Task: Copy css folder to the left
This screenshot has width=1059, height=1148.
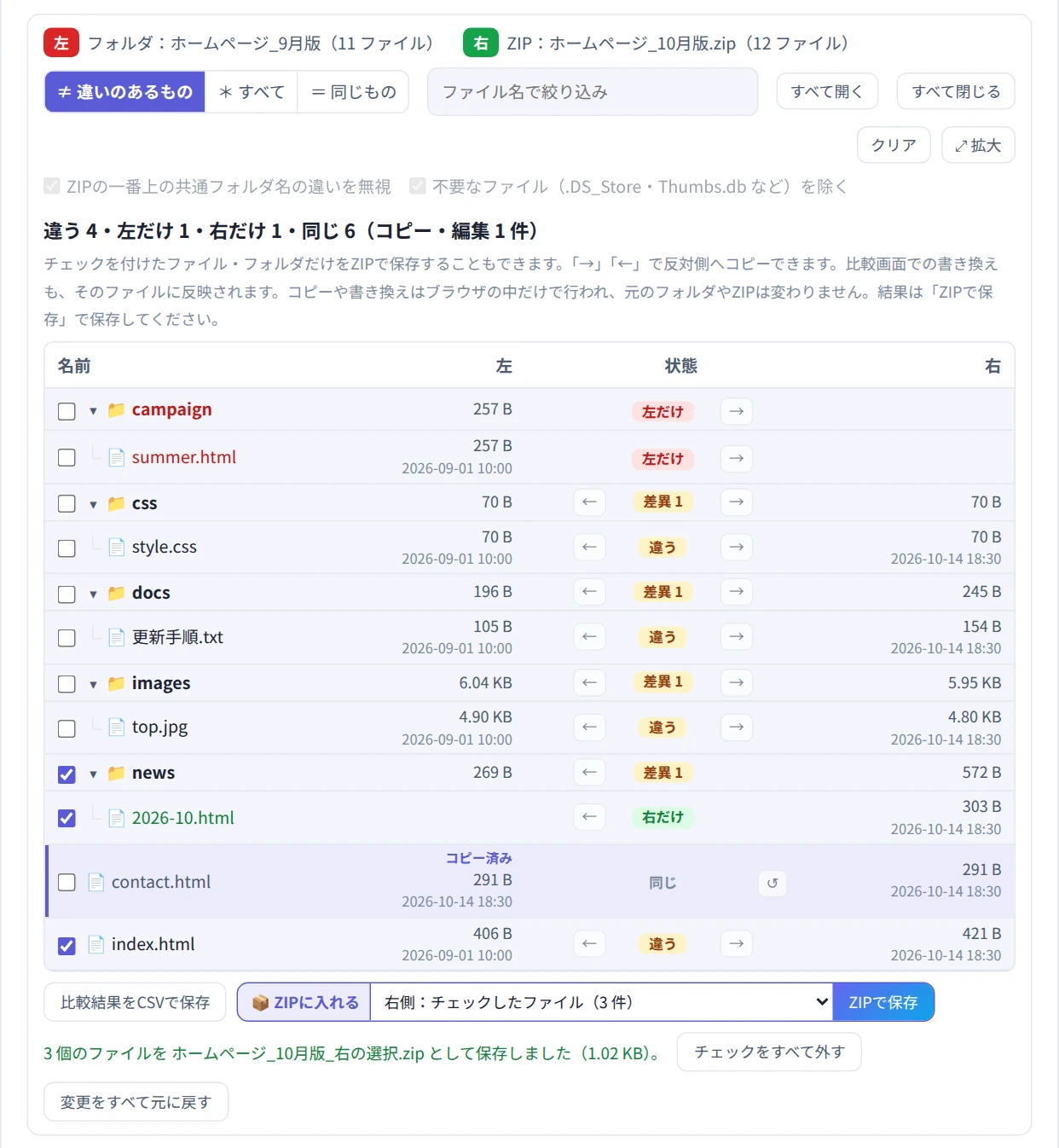Action: pos(589,502)
